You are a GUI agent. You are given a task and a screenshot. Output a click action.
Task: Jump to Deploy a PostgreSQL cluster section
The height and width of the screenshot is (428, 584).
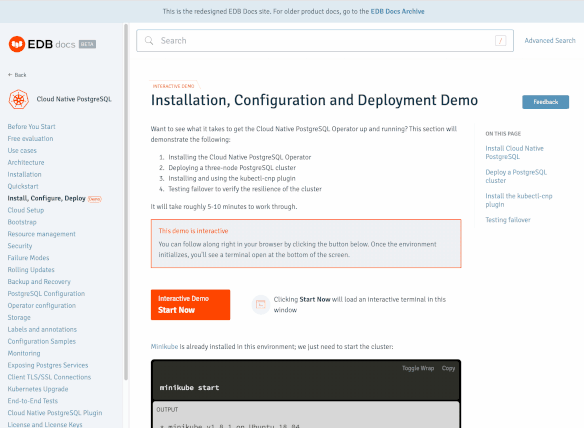(516, 176)
